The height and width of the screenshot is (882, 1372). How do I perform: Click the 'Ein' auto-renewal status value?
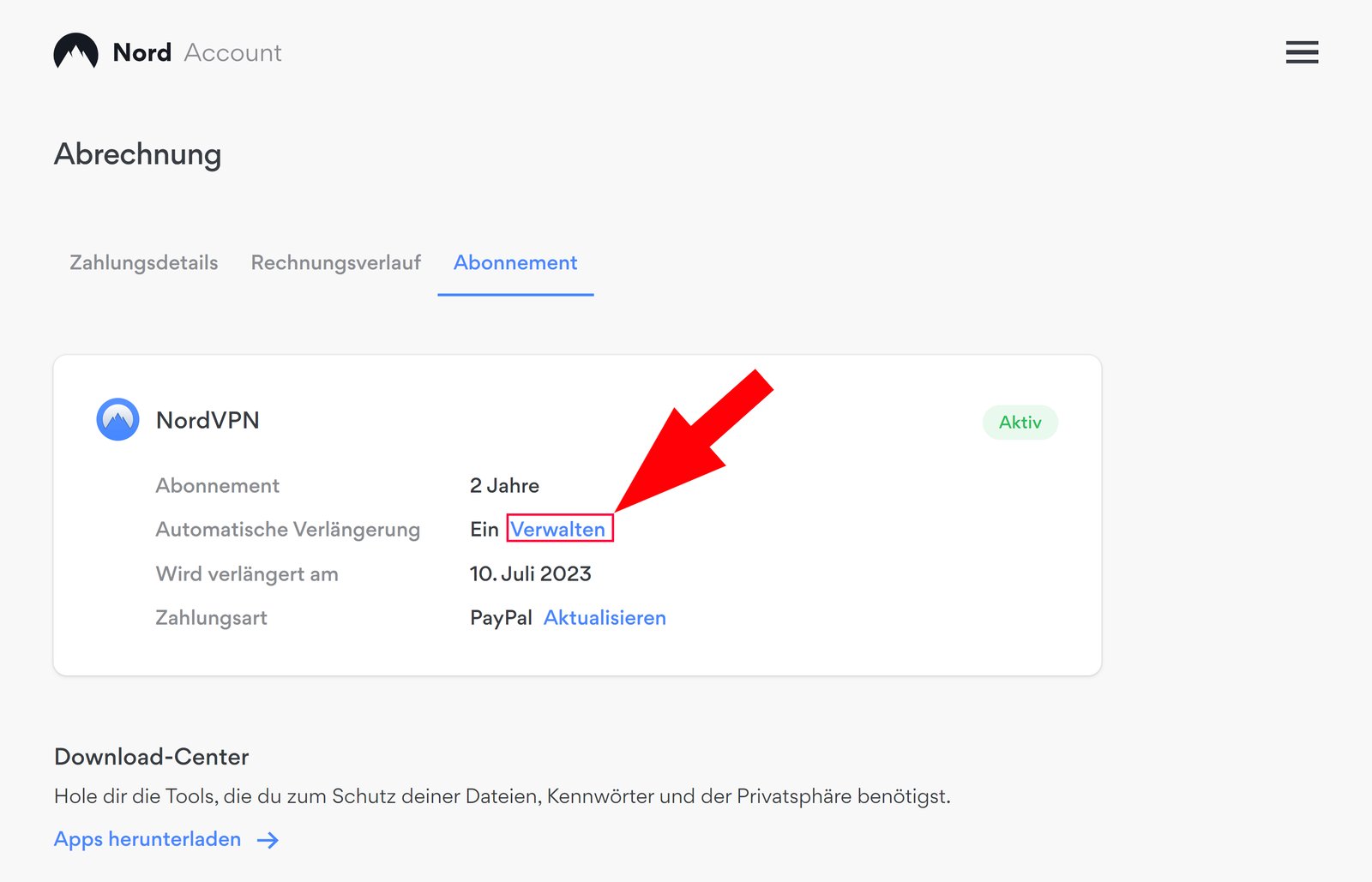click(x=484, y=530)
